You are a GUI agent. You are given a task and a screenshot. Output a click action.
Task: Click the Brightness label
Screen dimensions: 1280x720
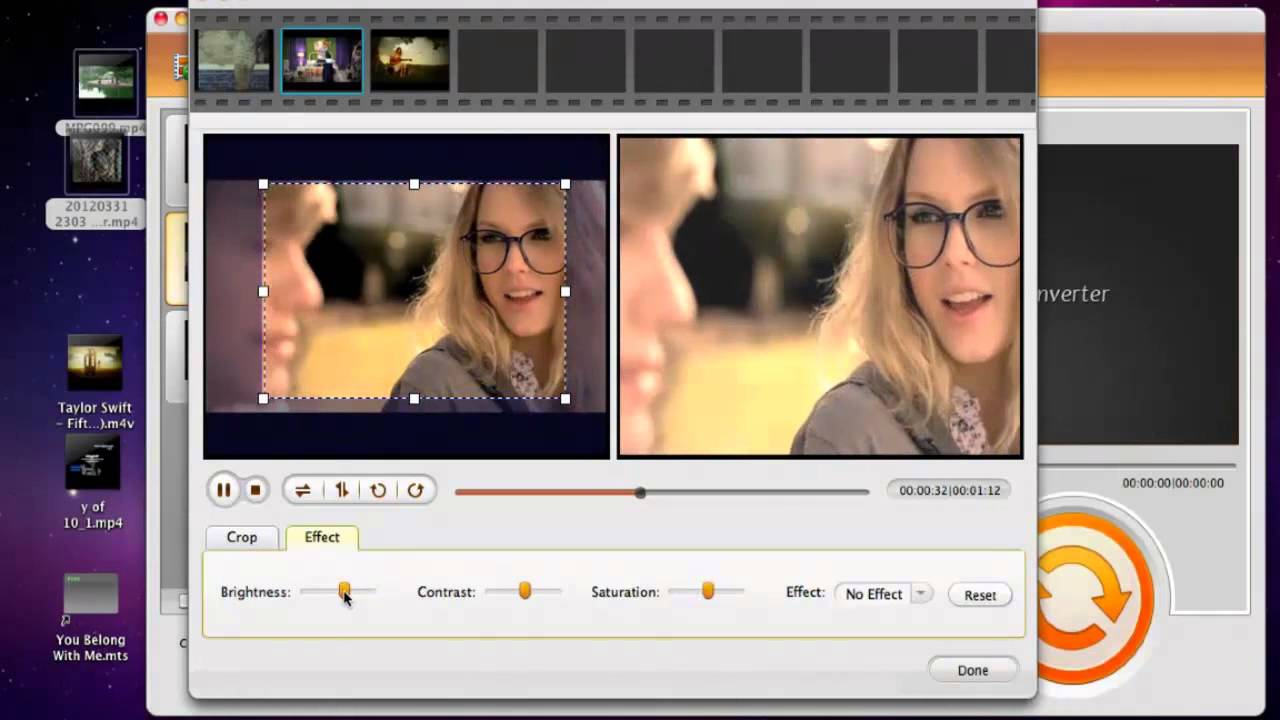coord(255,592)
